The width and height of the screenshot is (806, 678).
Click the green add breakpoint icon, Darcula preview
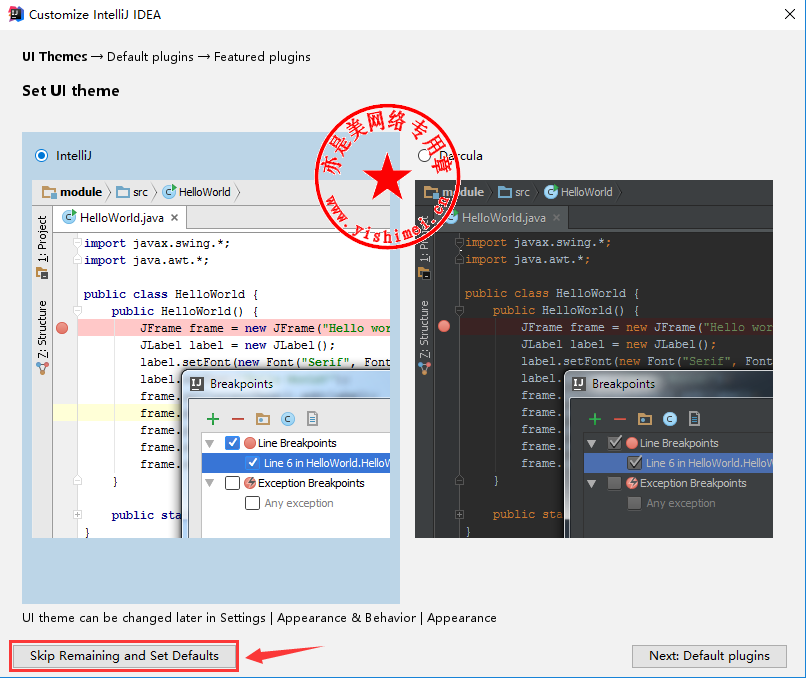tap(595, 419)
